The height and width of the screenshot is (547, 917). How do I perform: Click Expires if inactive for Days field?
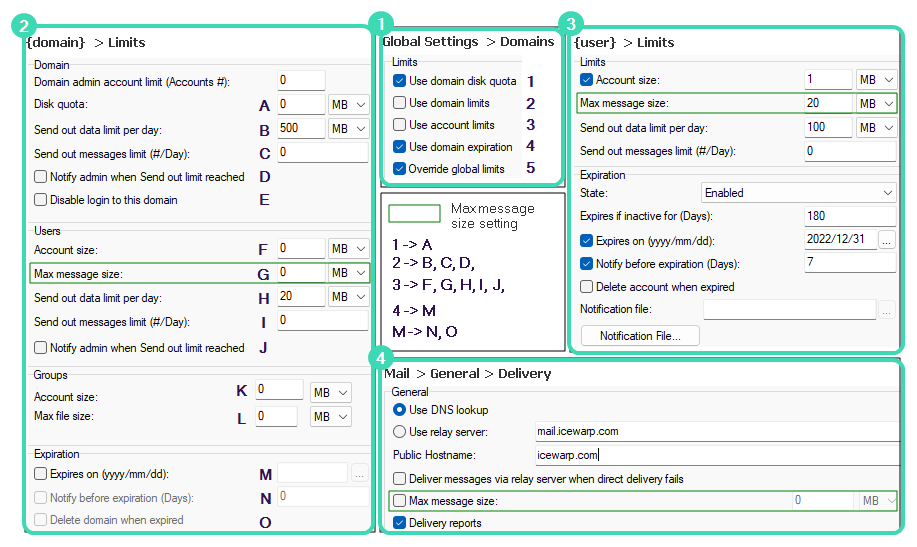849,217
